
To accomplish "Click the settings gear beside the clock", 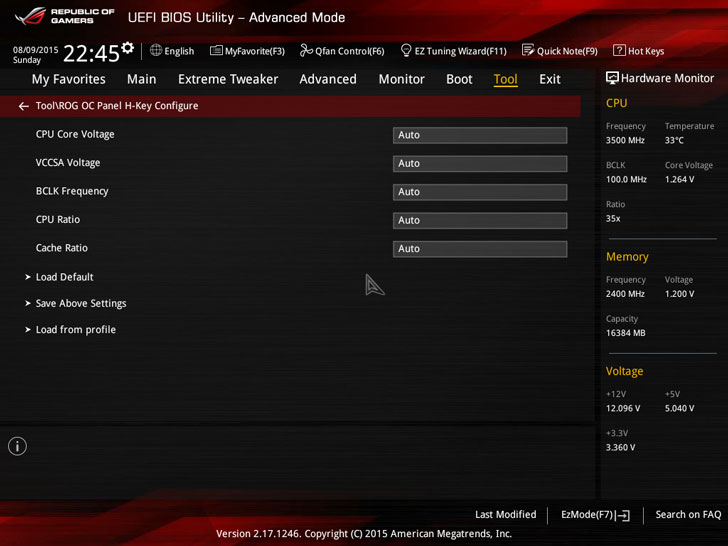I will pos(128,47).
